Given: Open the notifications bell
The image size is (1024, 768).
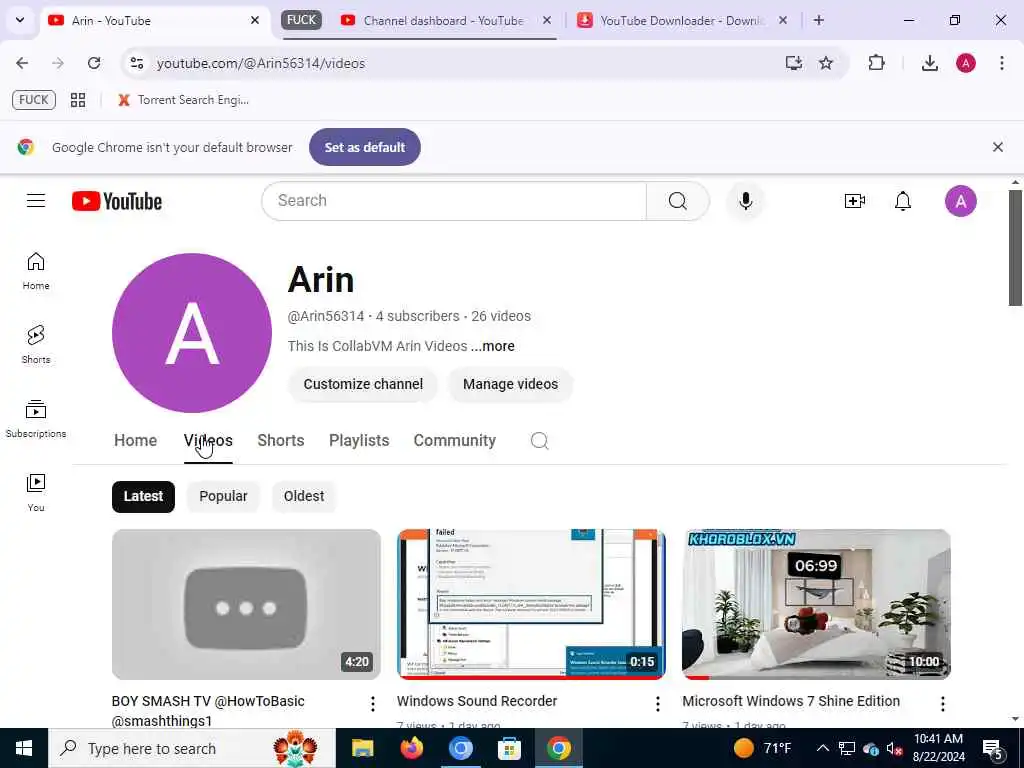Looking at the screenshot, I should 903,201.
